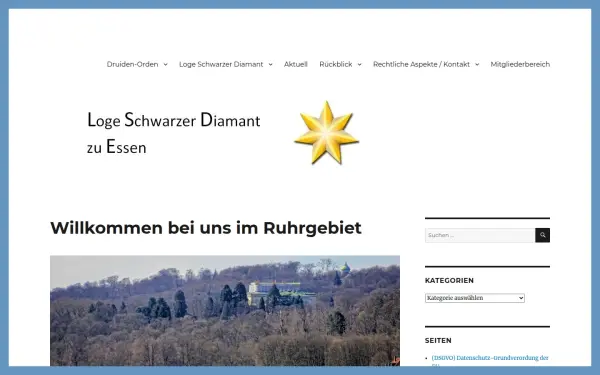Viewport: 600px width, 375px height.
Task: Focus the Suchen search field
Action: (x=480, y=235)
